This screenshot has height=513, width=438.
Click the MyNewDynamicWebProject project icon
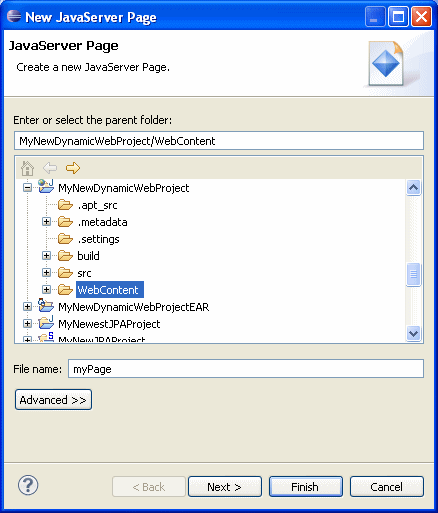click(x=46, y=187)
